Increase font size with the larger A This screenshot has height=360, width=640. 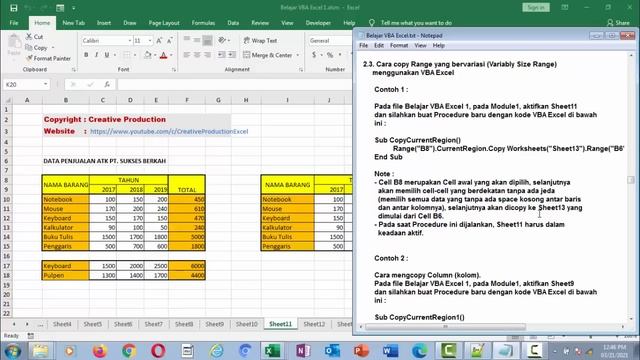159,40
